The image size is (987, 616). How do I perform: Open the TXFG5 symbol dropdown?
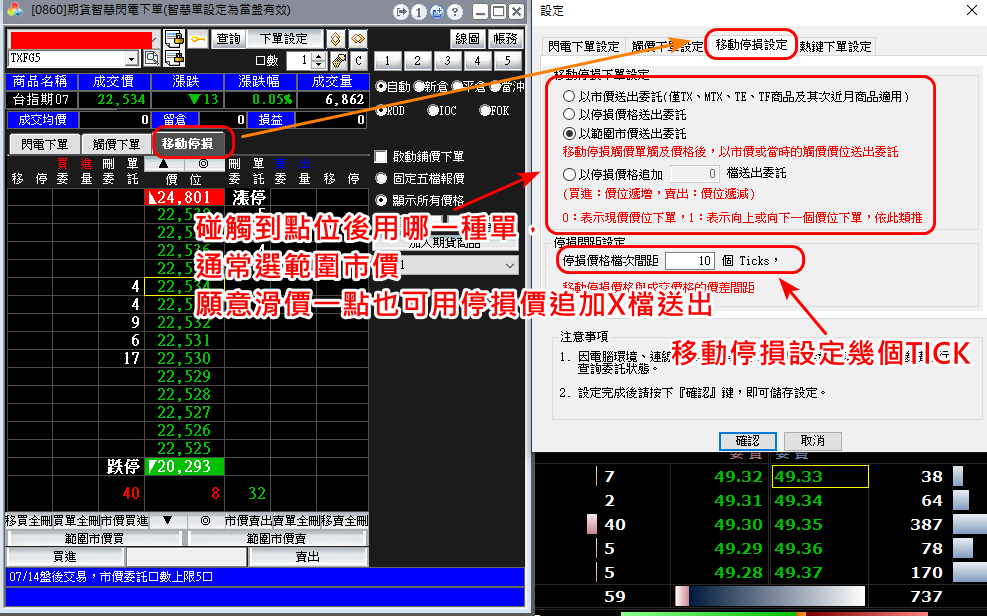(132, 59)
